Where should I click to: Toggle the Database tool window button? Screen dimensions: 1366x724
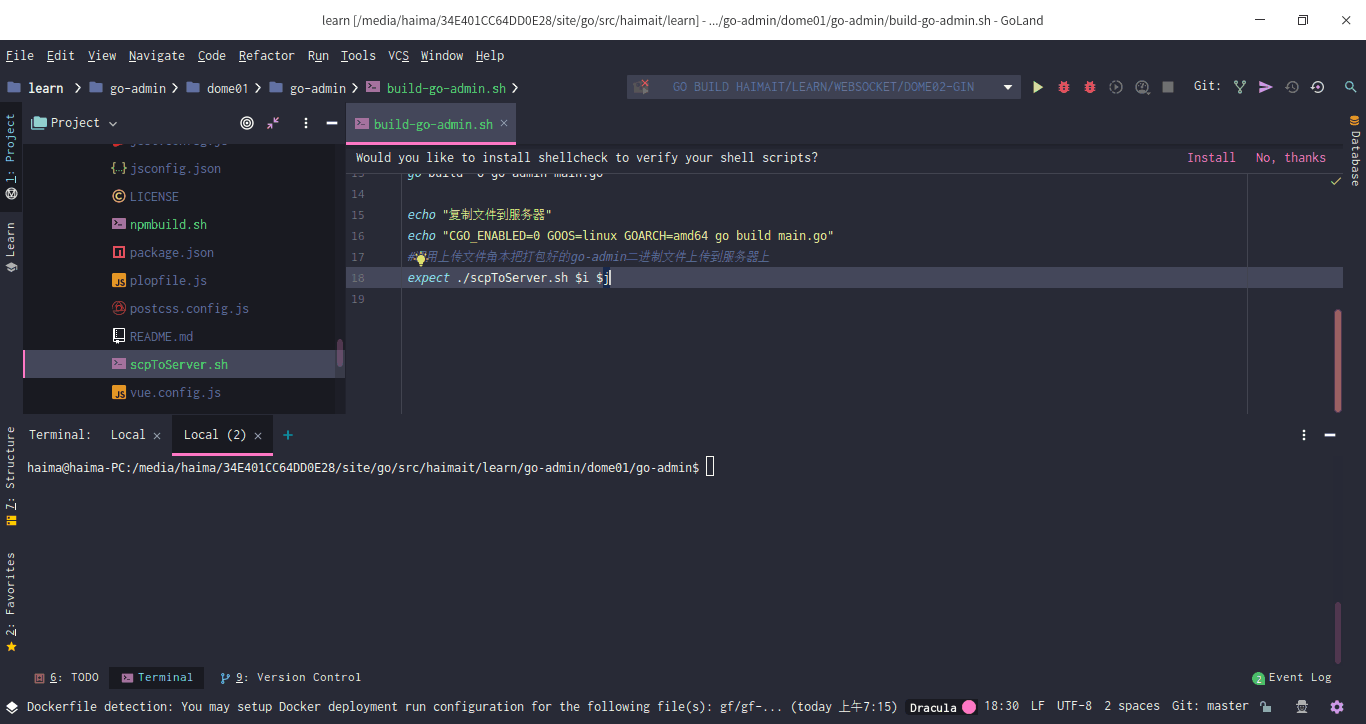(x=1355, y=151)
